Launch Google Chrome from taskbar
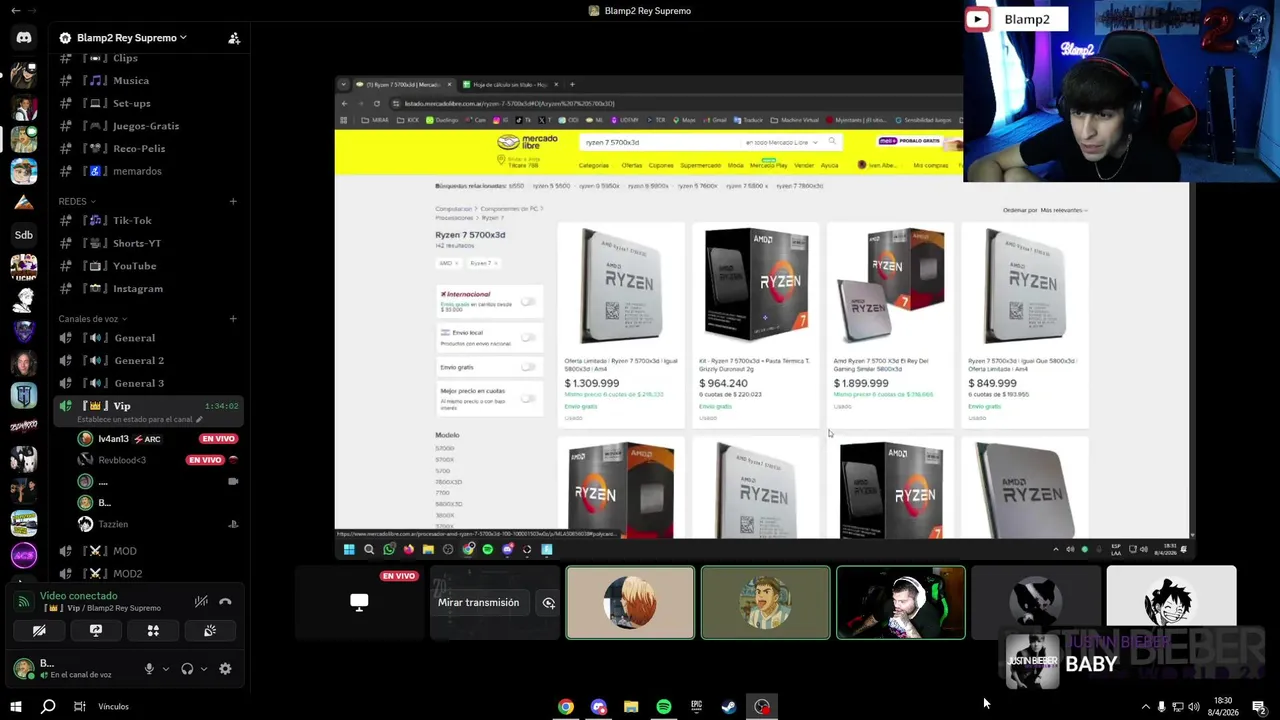Image resolution: width=1280 pixels, height=720 pixels. pos(566,707)
